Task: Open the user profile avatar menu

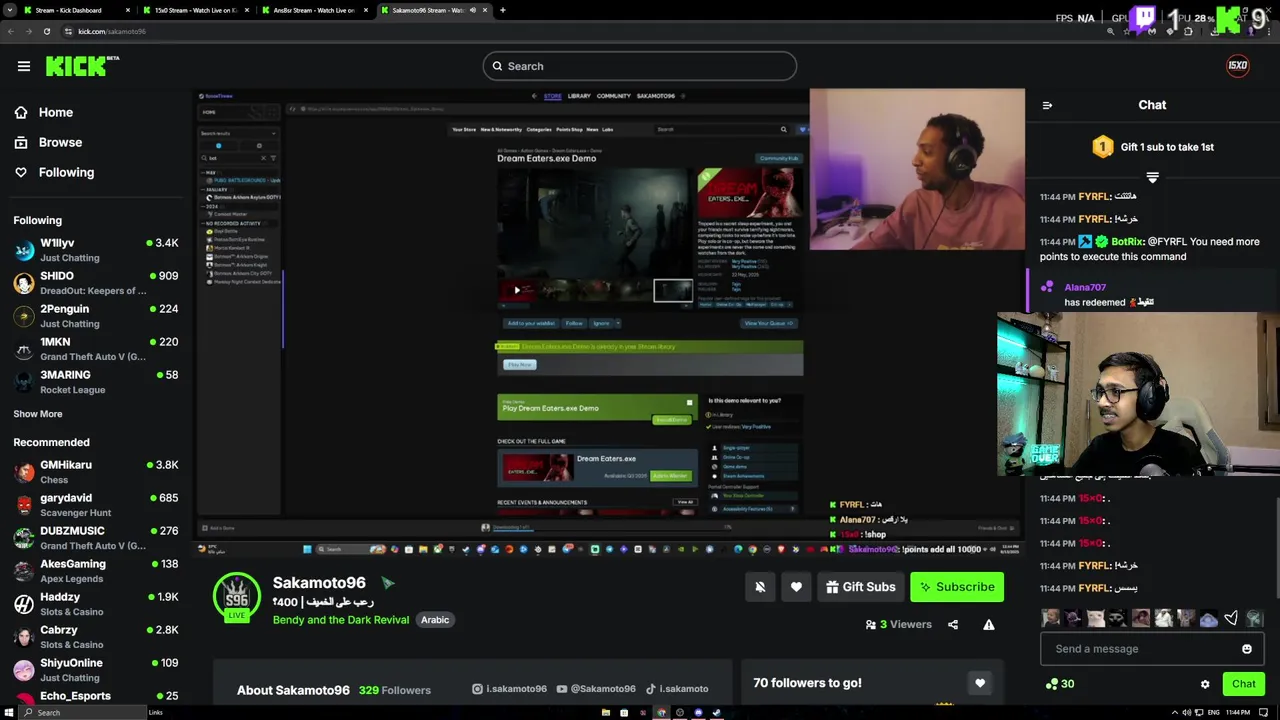Action: (x=1238, y=66)
